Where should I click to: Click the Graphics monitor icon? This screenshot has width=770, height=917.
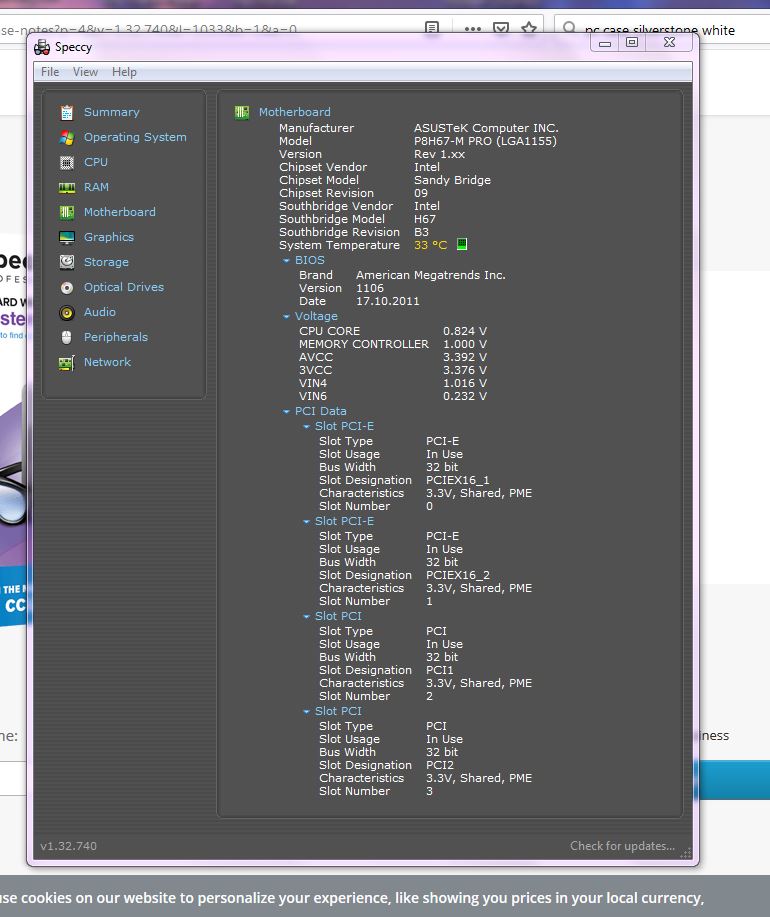[x=67, y=237]
